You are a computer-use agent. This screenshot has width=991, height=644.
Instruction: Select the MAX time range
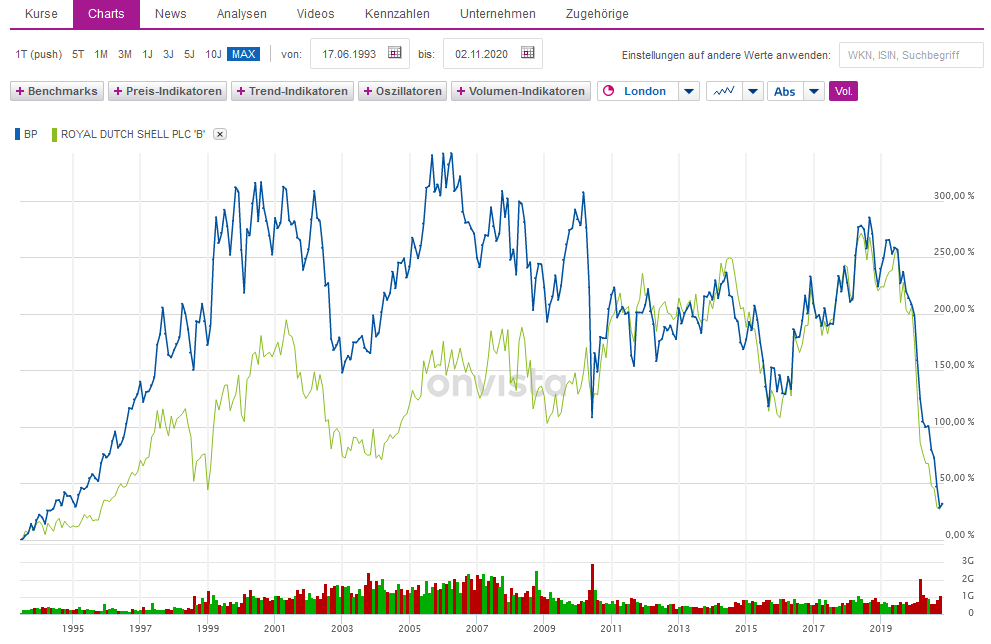pos(243,54)
